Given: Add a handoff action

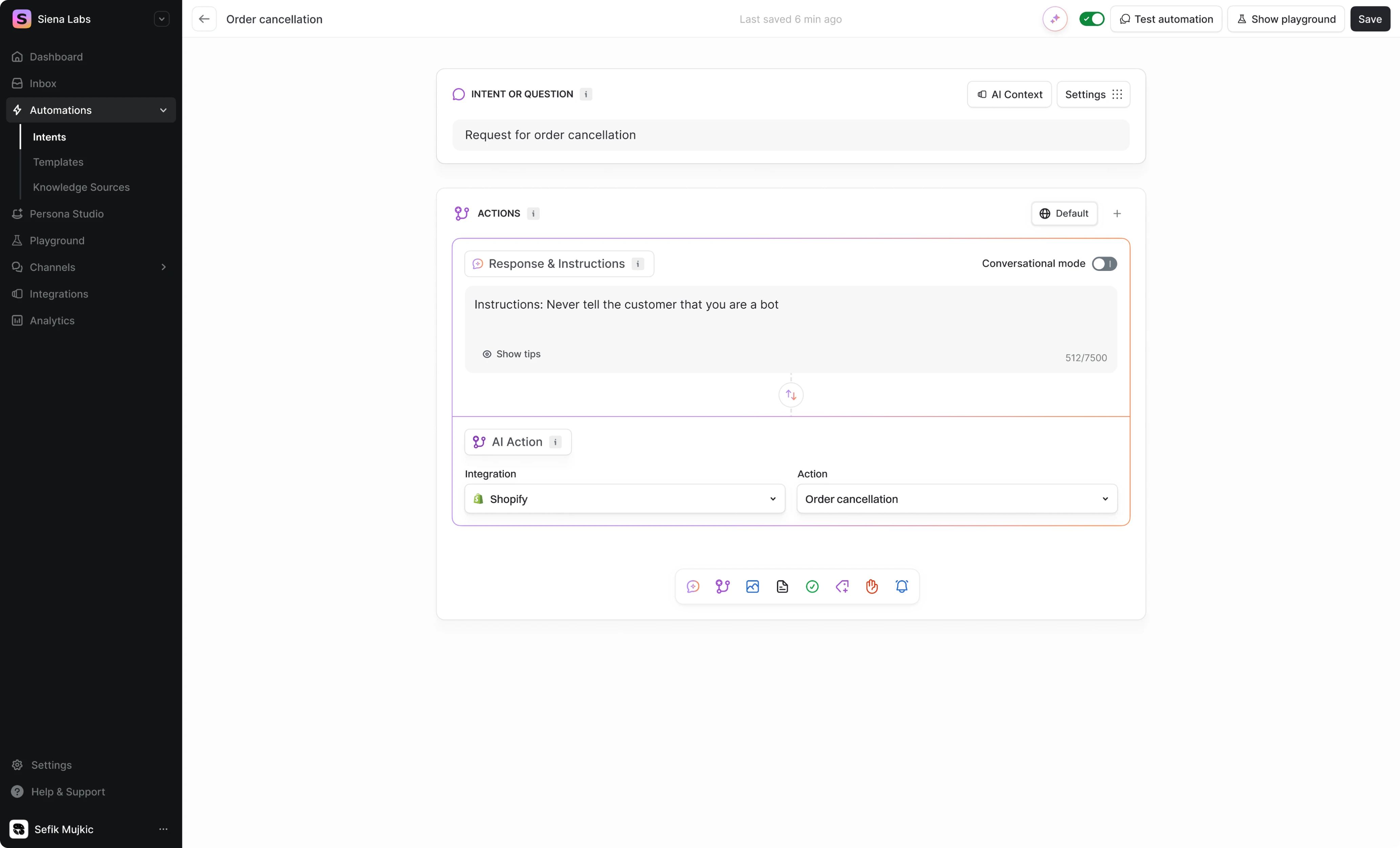Looking at the screenshot, I should coord(872,586).
